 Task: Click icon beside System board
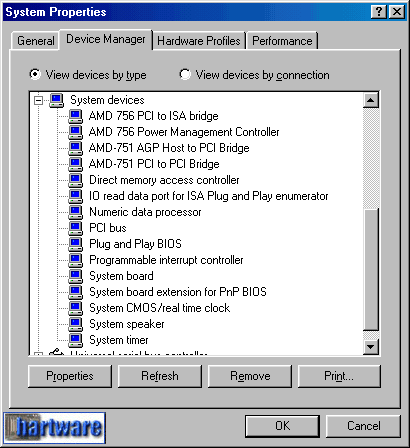pos(75,276)
